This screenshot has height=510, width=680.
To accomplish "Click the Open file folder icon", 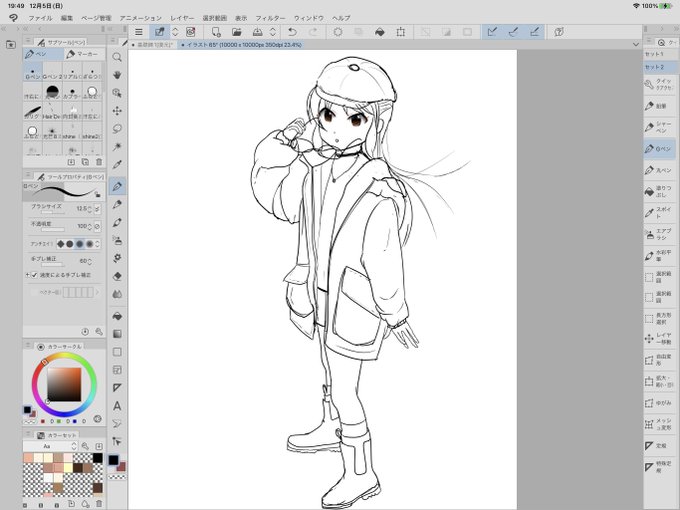I will pos(236,32).
